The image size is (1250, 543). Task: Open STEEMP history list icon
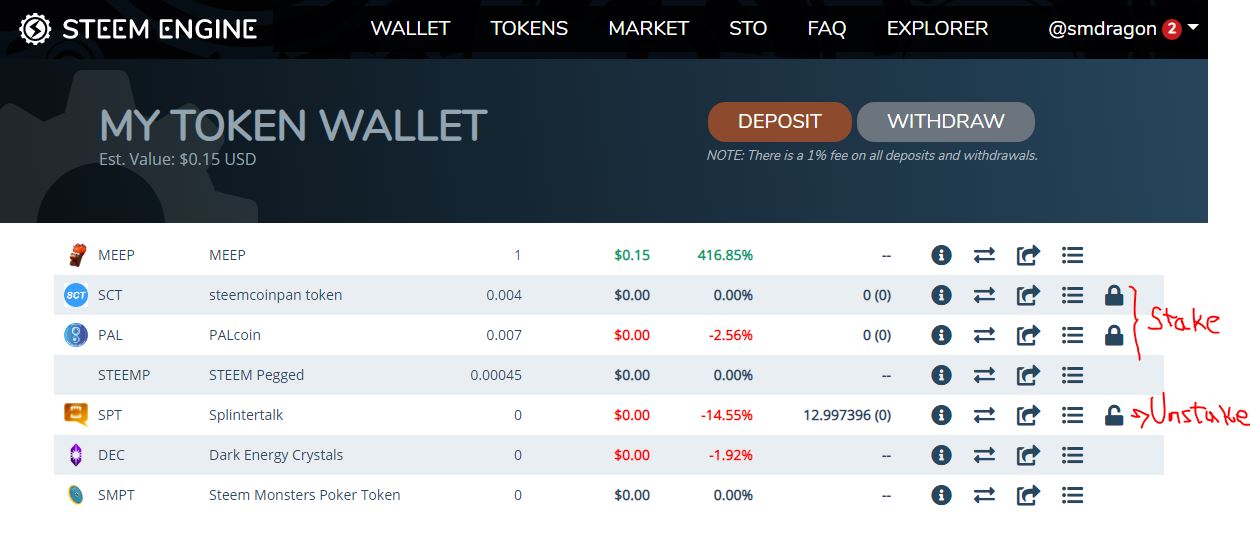click(x=1072, y=375)
